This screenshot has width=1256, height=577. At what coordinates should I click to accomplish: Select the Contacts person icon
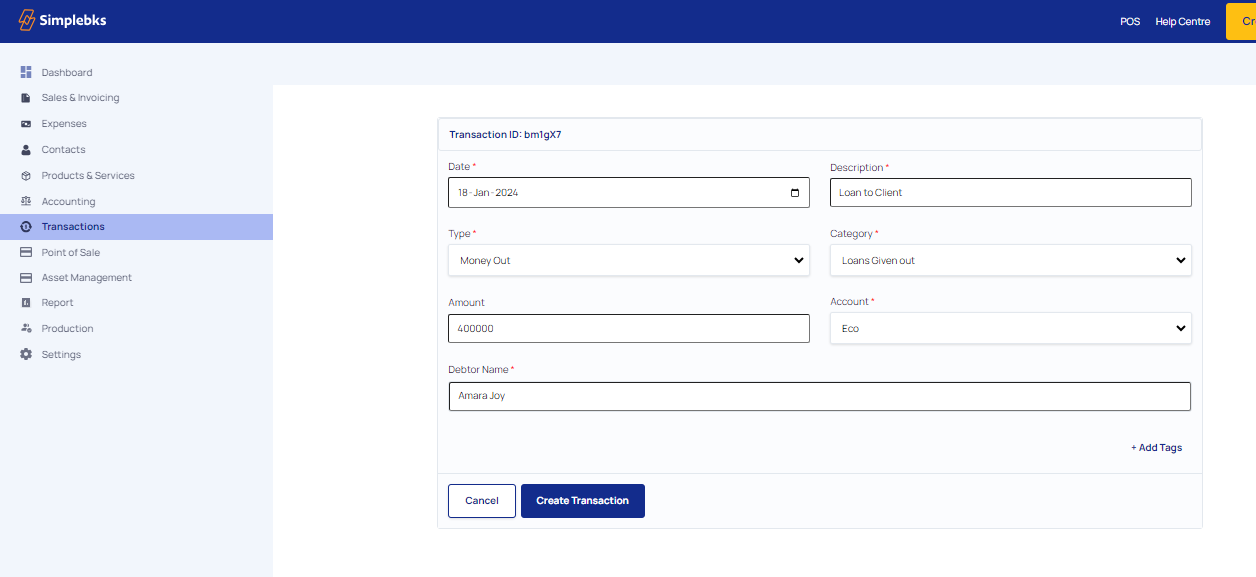[x=26, y=149]
